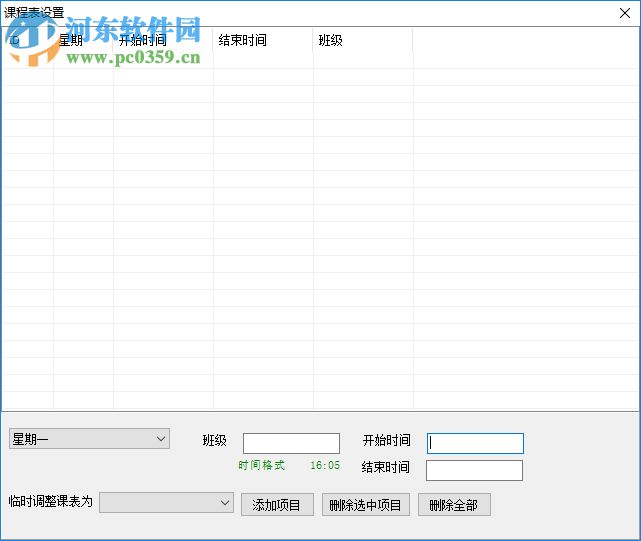
Task: Focus the 开始时间 input field
Action: (475, 443)
